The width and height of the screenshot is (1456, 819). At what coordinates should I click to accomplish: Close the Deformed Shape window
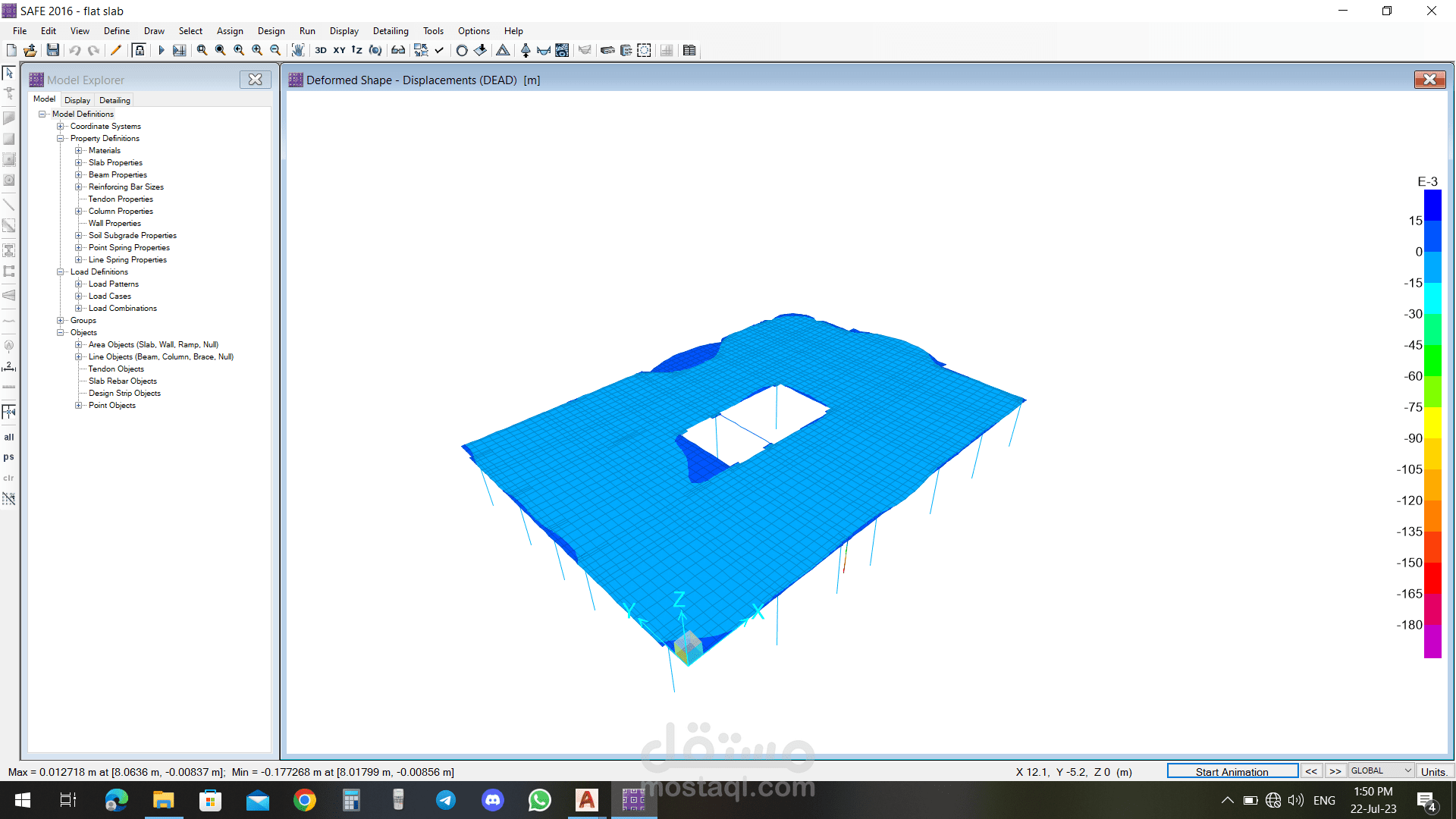1429,80
